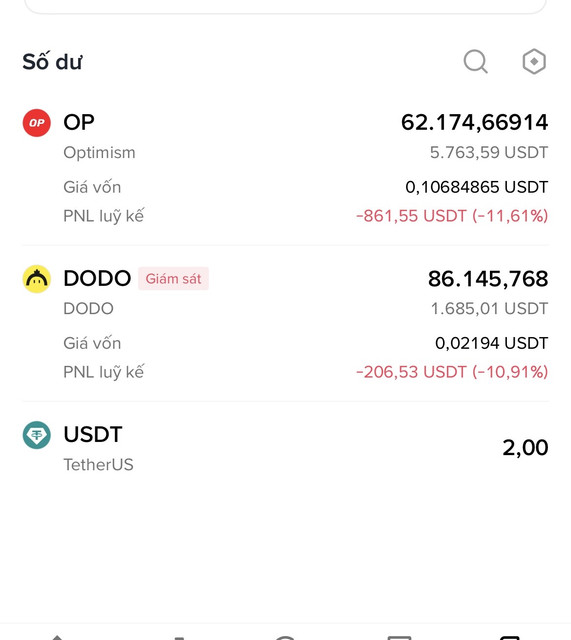Tap OP balance 62.174,66914
571x640 pixels.
[x=474, y=122]
